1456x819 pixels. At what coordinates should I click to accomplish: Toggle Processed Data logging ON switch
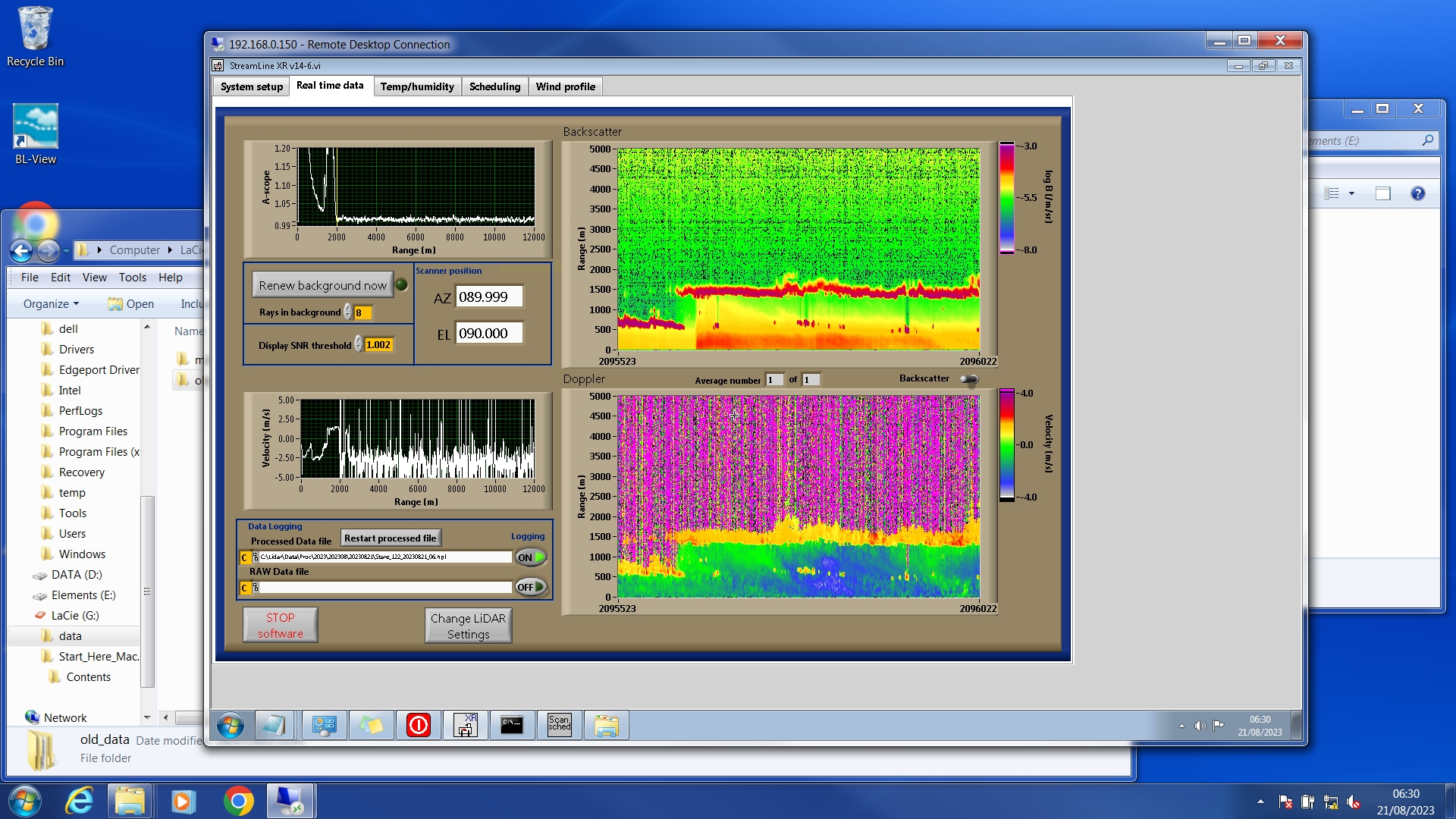pyautogui.click(x=531, y=557)
